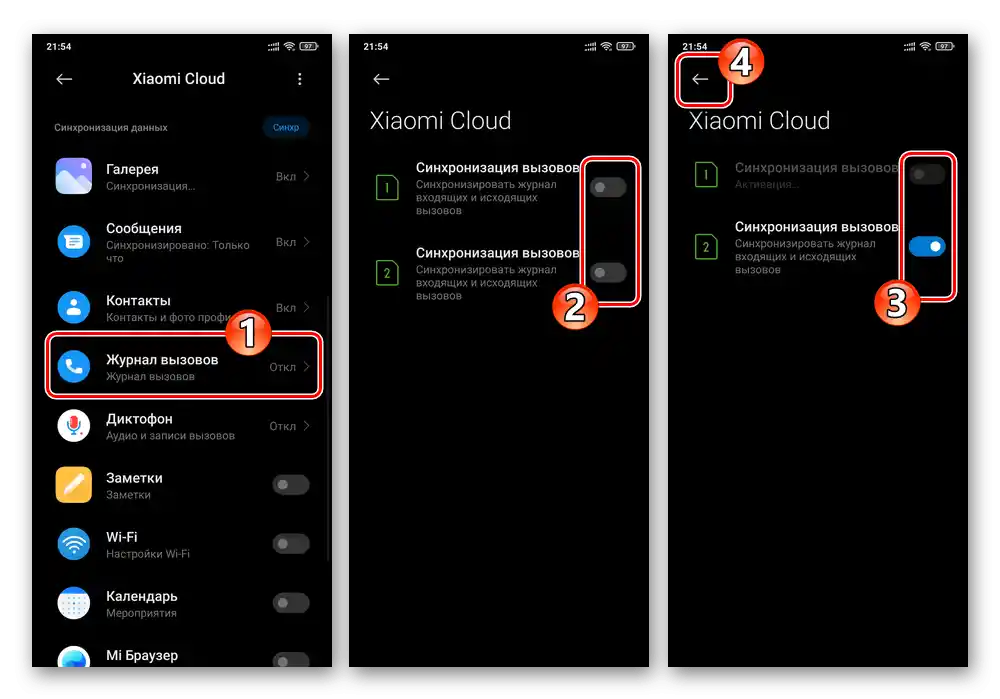Select the Mi Браузер list item
The height and width of the screenshot is (699, 1000).
184,656
